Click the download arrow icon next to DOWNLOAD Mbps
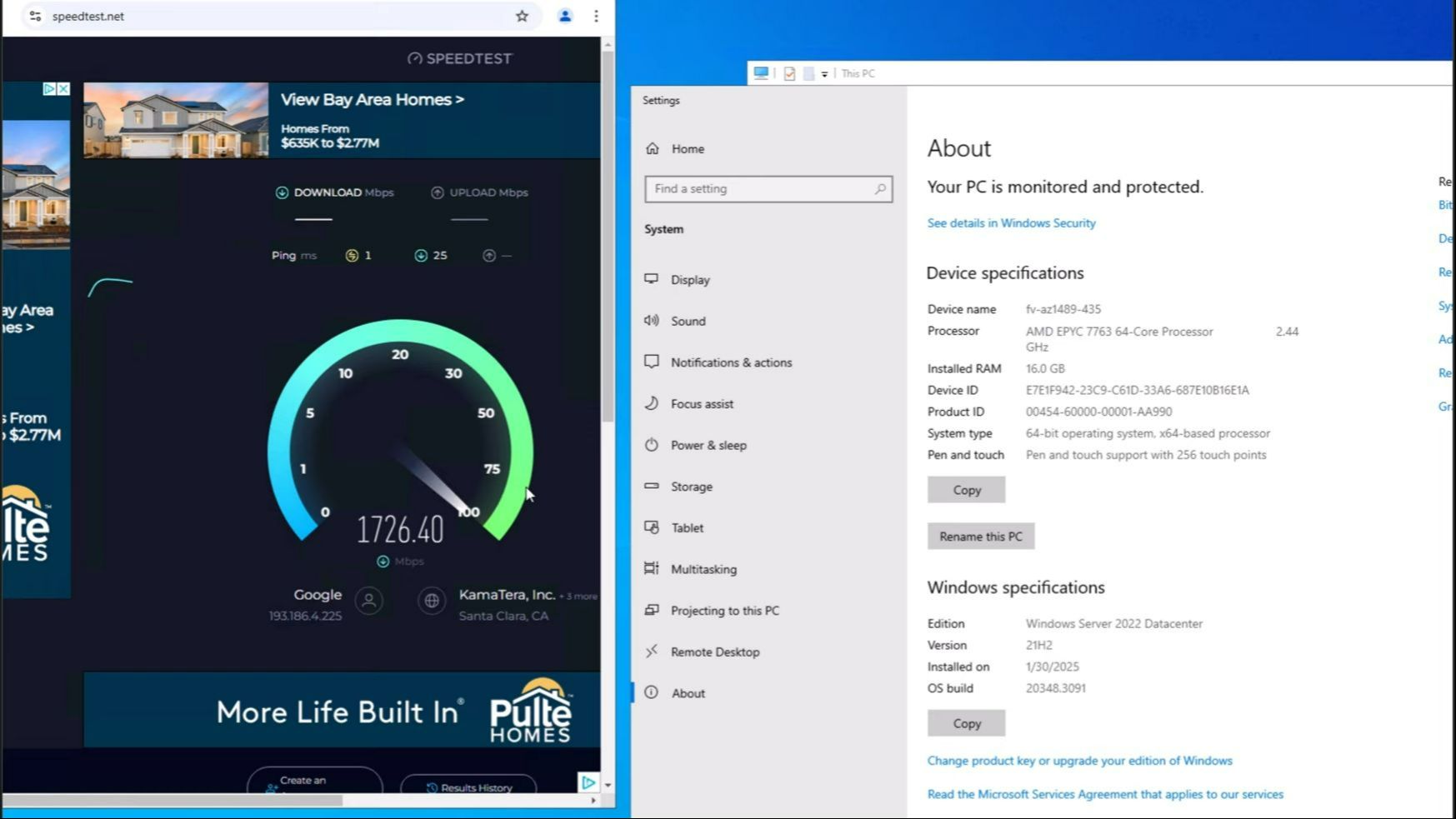Viewport: 1456px width, 819px height. (x=282, y=192)
